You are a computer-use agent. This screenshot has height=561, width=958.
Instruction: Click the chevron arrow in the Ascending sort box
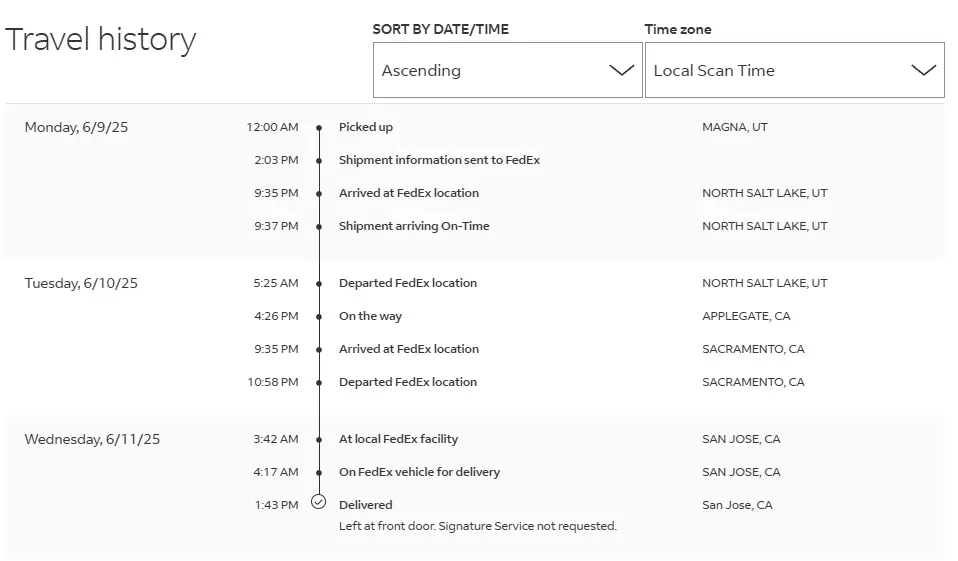pyautogui.click(x=621, y=70)
